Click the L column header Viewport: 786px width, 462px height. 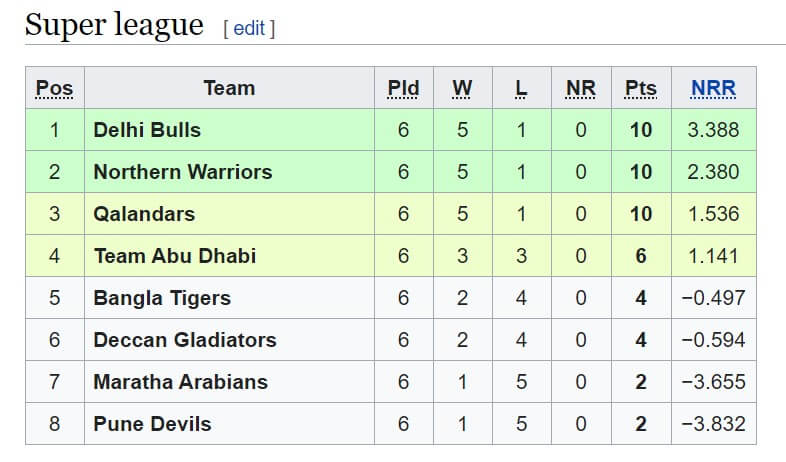click(x=521, y=88)
